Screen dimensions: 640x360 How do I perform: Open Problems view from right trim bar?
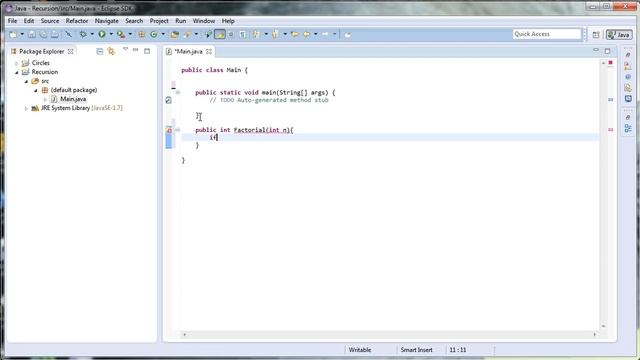[x=628, y=66]
